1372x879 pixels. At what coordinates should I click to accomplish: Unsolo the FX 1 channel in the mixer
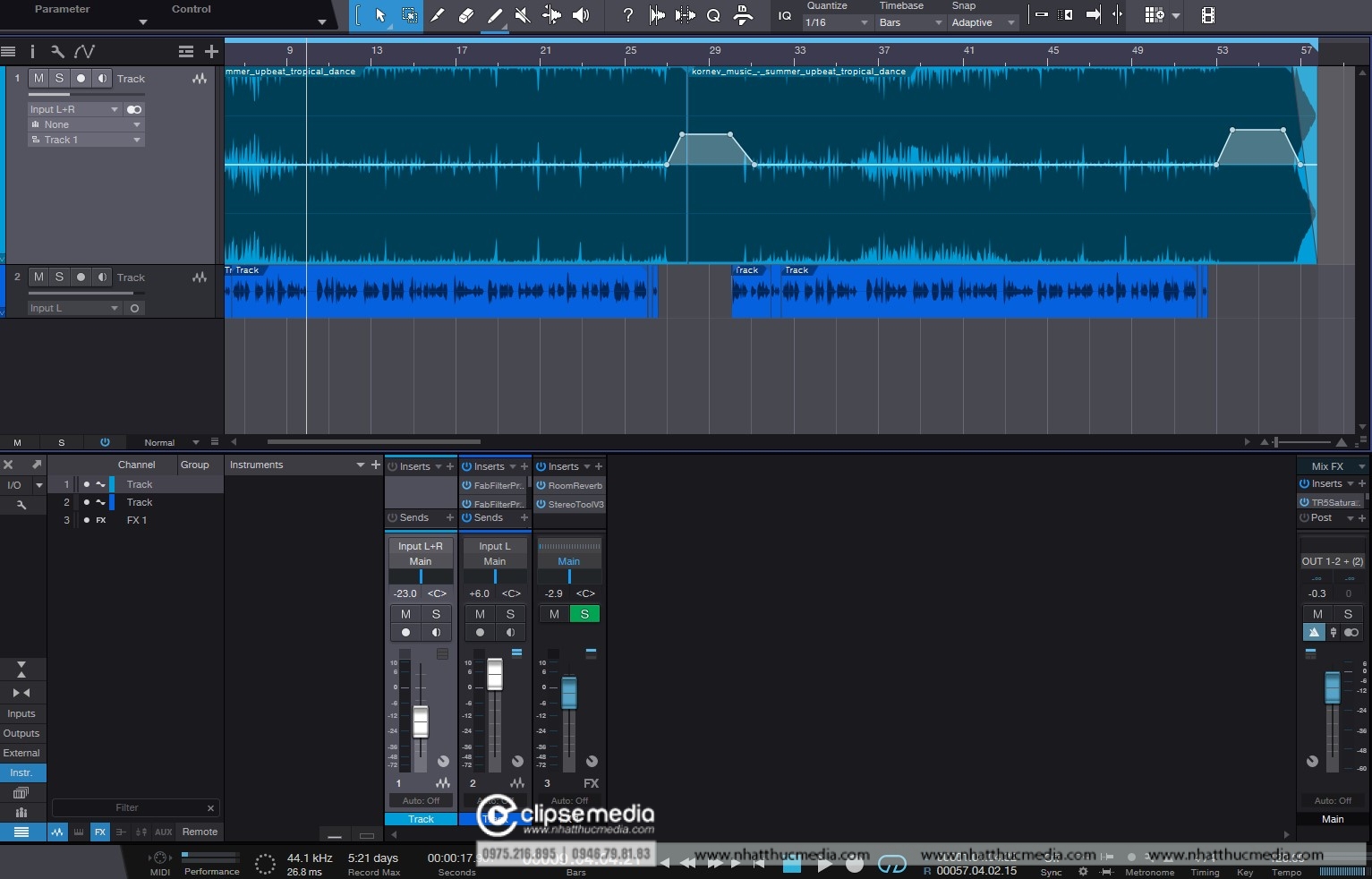pos(584,614)
